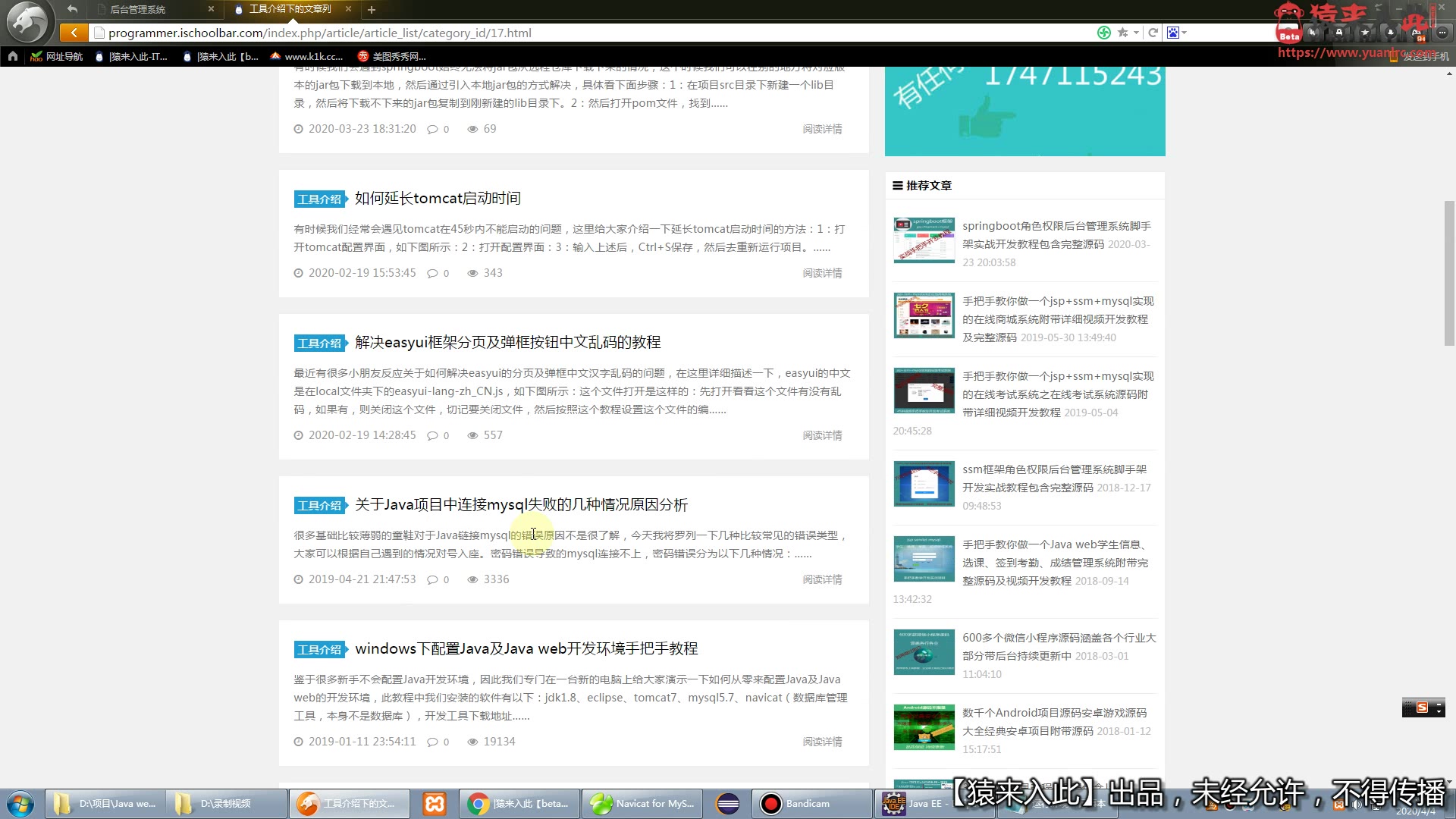Click 阅读详情 for the easyui article
This screenshot has height=819, width=1456.
[x=823, y=435]
